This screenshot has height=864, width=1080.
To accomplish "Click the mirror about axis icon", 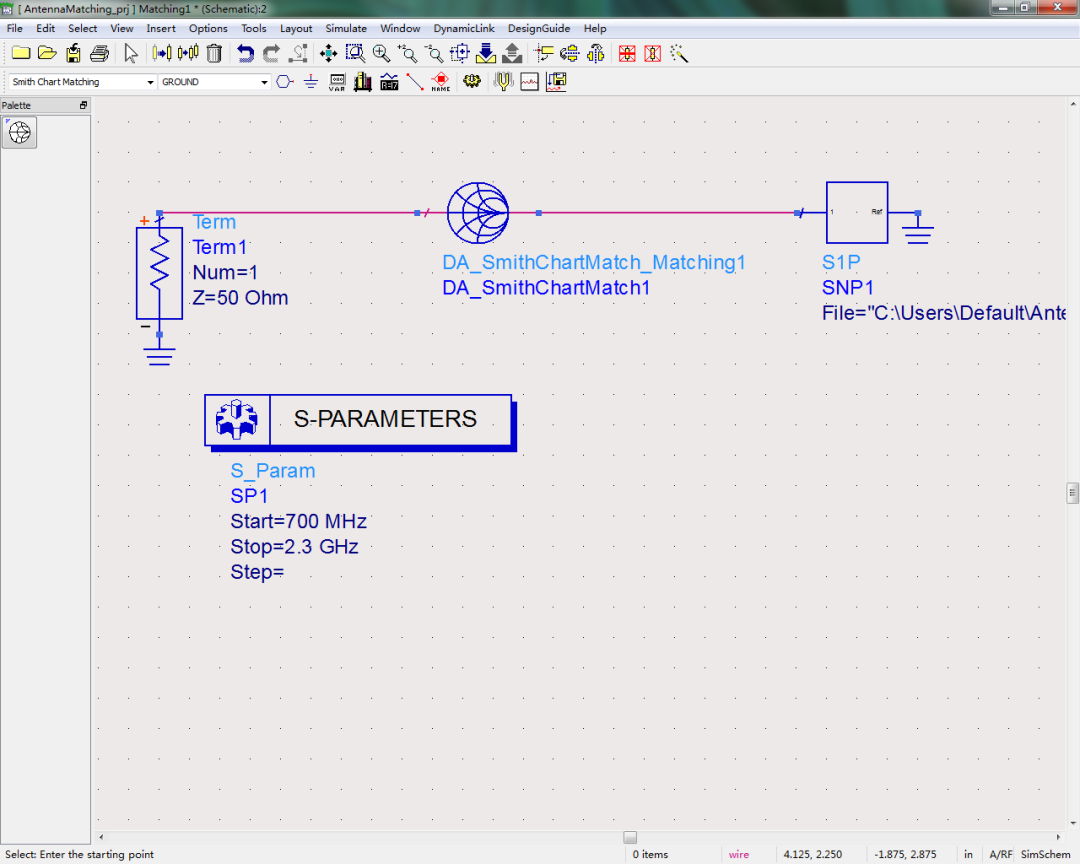I will (596, 53).
